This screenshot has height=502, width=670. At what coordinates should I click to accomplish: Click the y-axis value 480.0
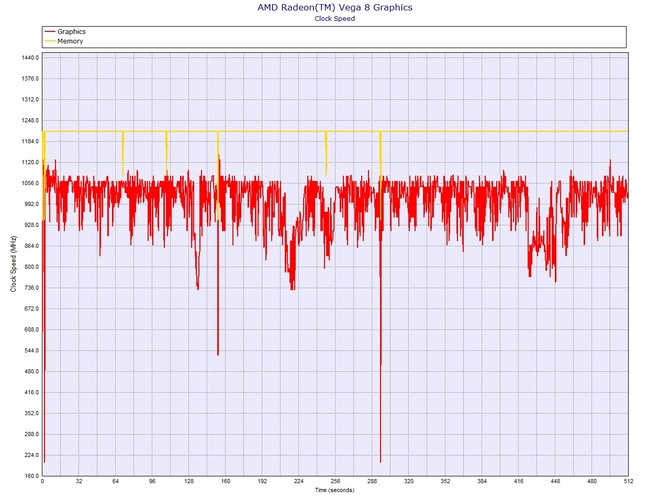(31, 372)
